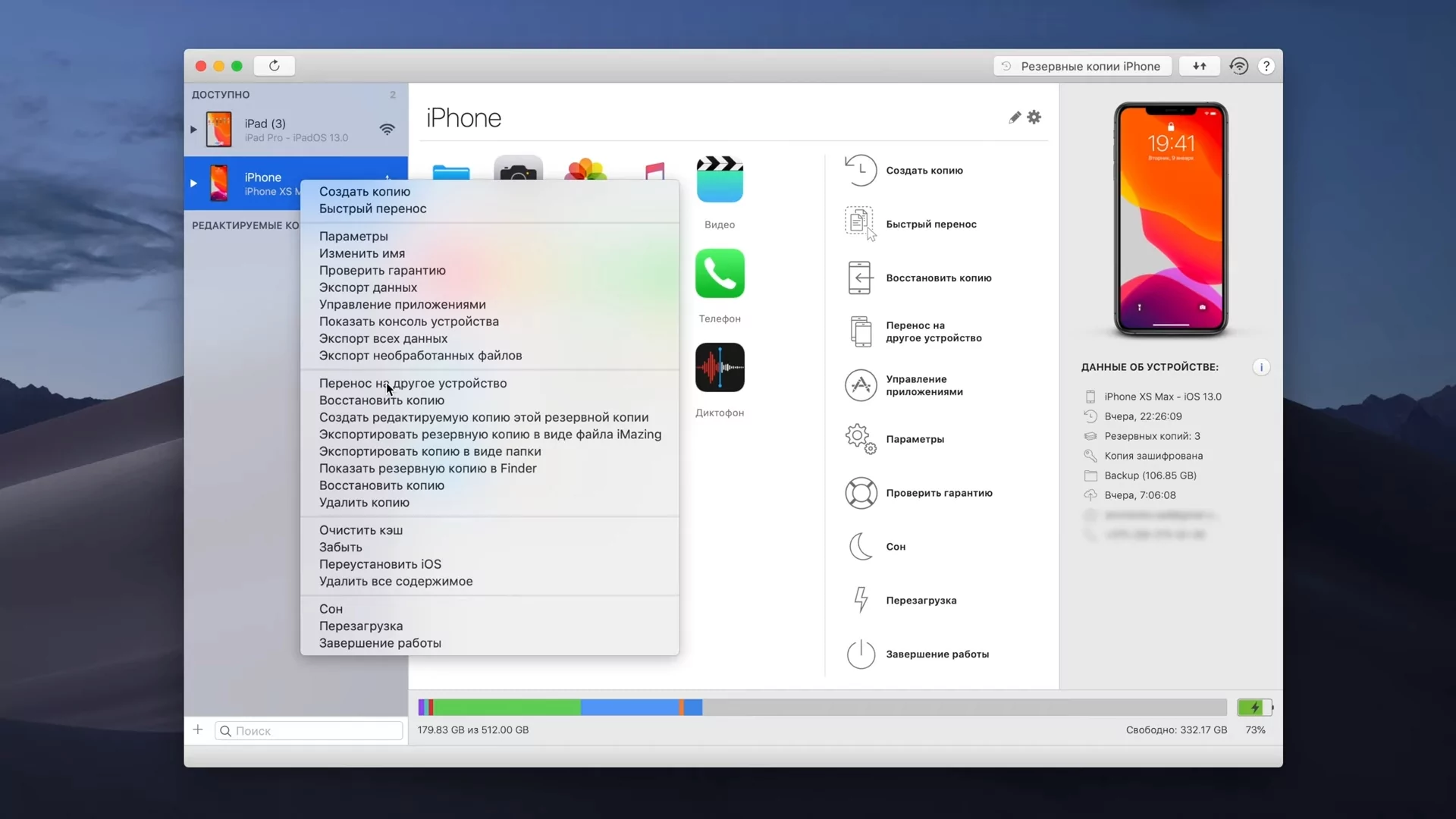Select Быстрый перенос in the context menu
Viewport: 1456px width, 819px height.
[490, 209]
